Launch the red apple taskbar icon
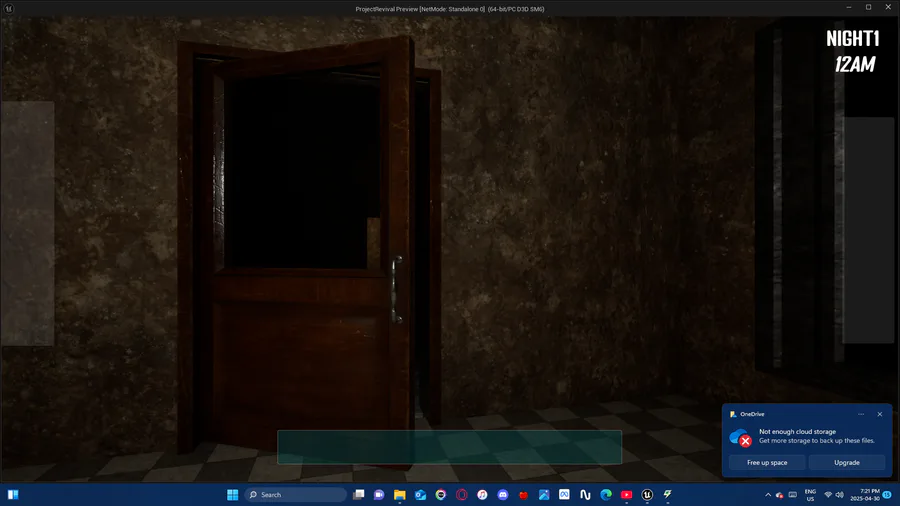 [x=523, y=495]
